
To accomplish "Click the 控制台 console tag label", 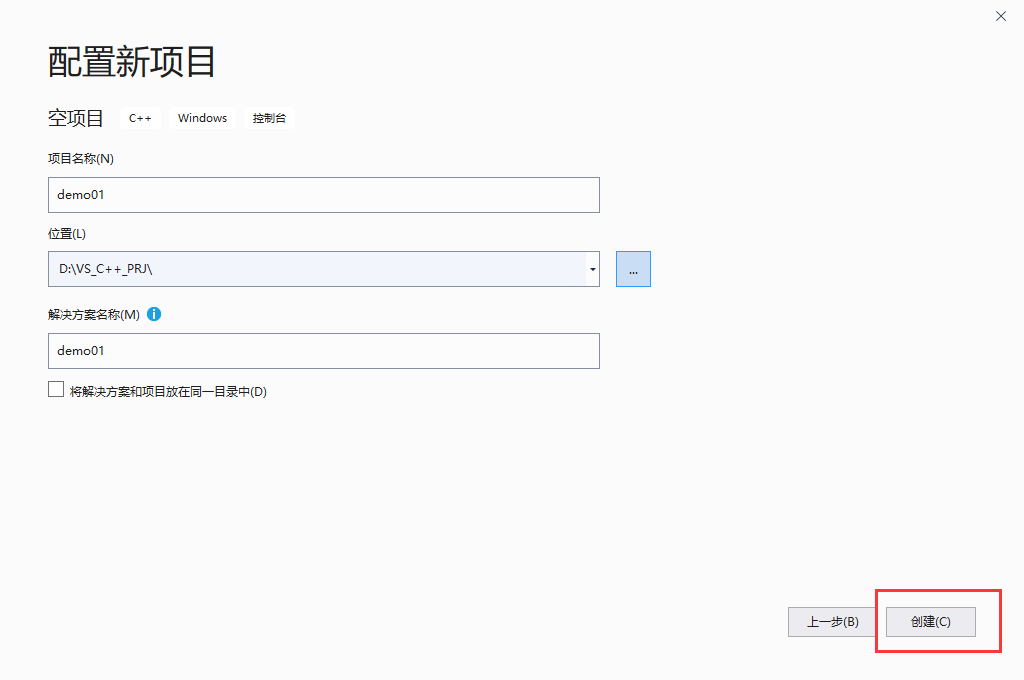I will coord(269,118).
